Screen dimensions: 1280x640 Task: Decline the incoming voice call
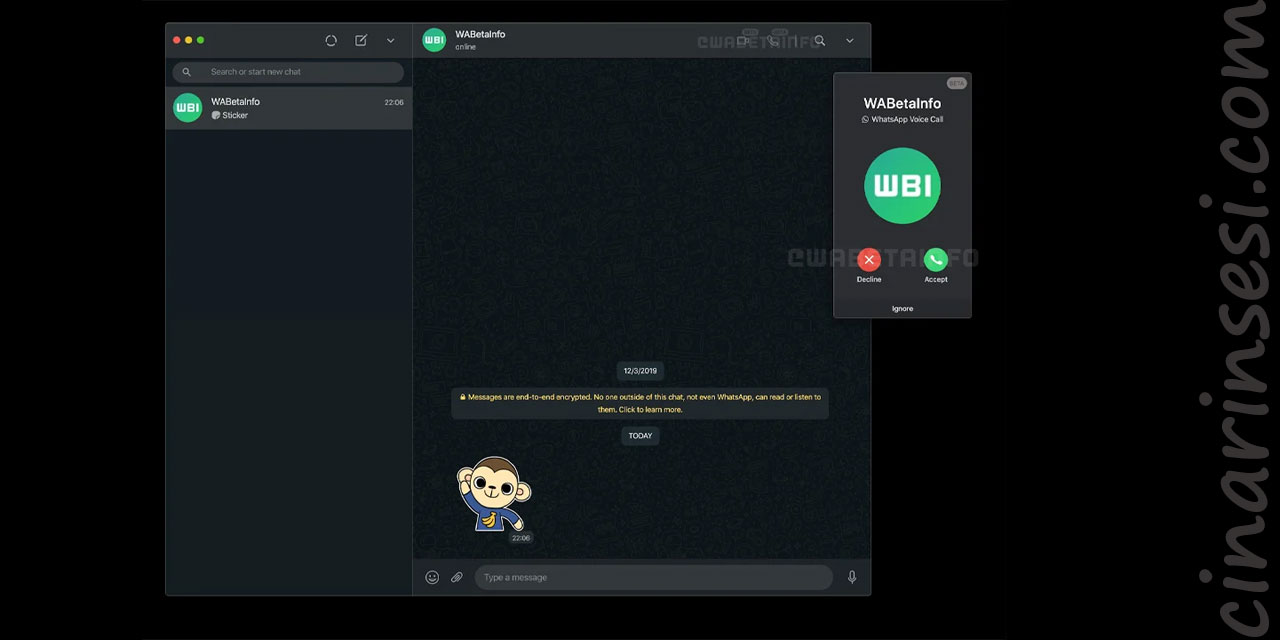pos(868,259)
